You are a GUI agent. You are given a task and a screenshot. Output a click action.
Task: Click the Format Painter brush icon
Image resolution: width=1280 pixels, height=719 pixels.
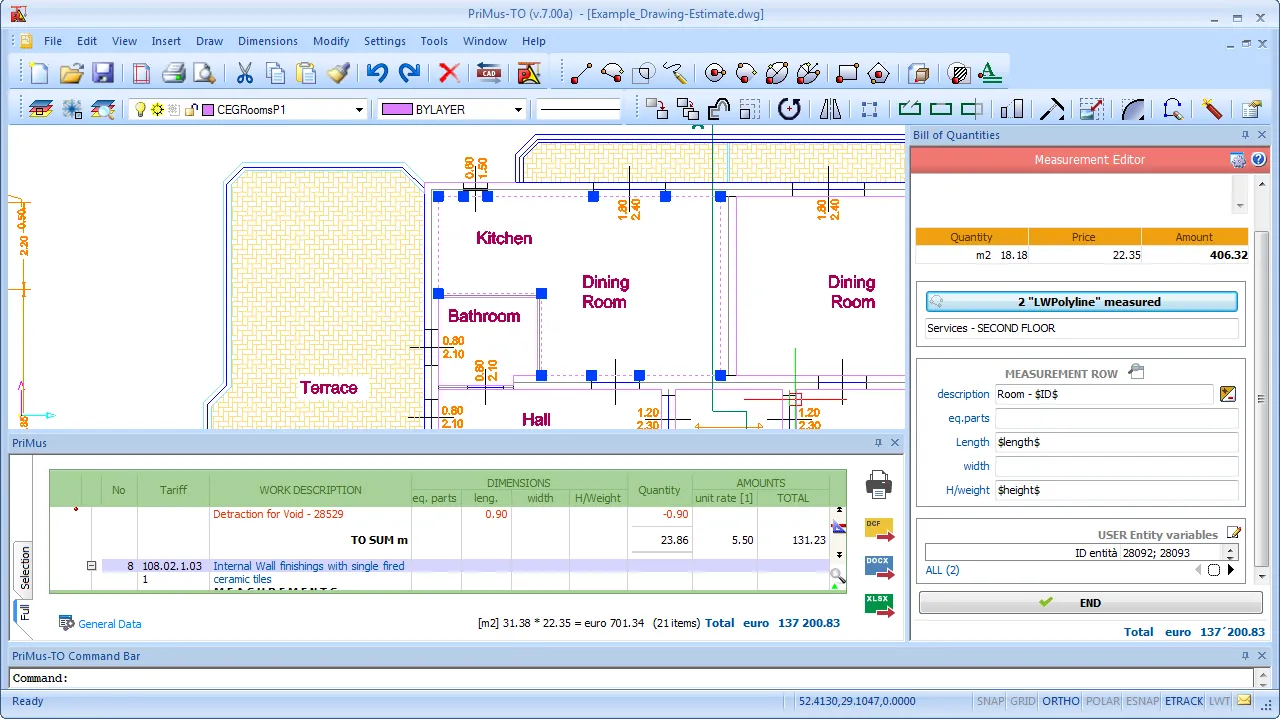coord(338,73)
